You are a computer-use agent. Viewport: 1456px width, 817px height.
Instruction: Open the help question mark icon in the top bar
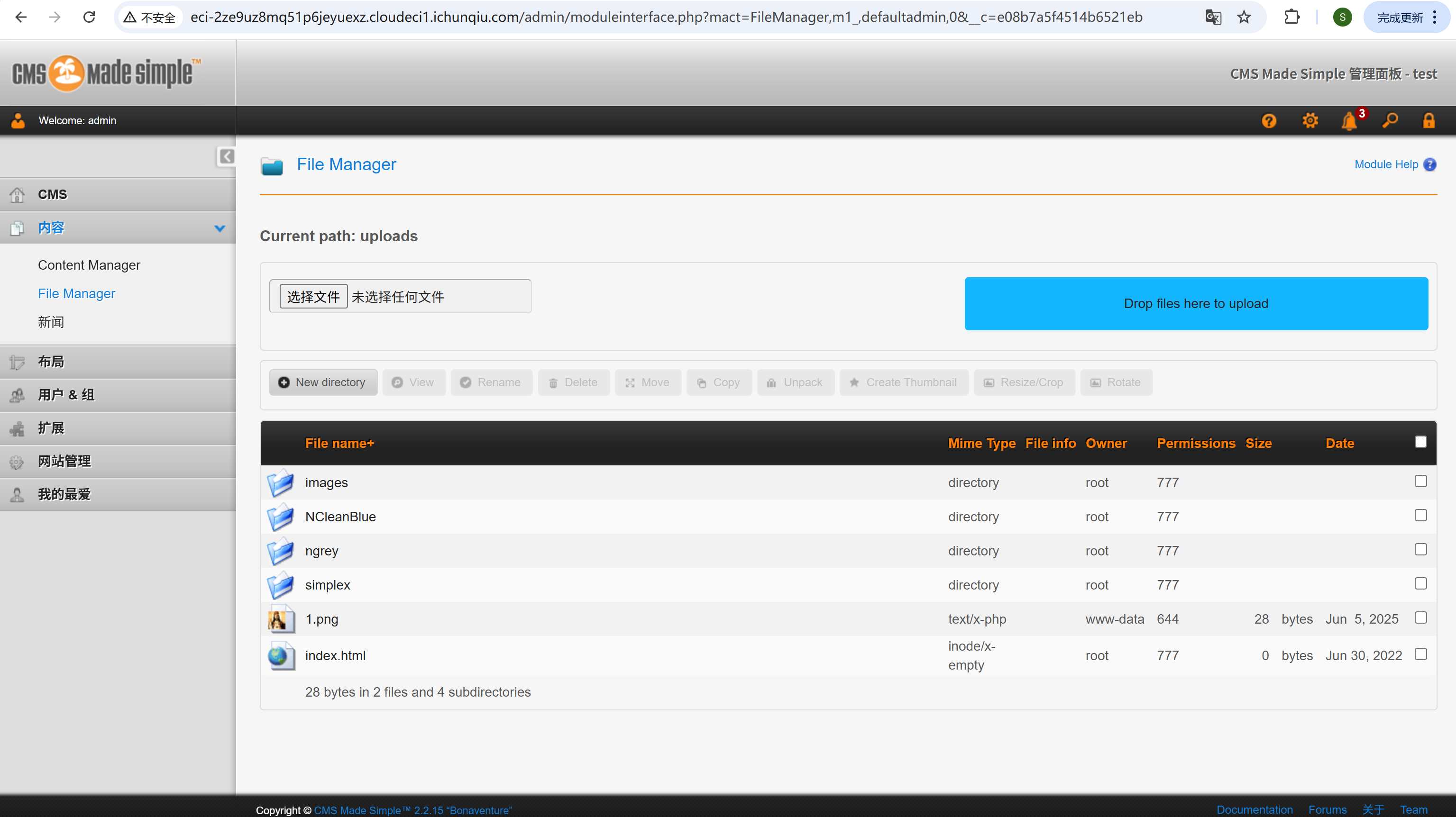point(1269,121)
